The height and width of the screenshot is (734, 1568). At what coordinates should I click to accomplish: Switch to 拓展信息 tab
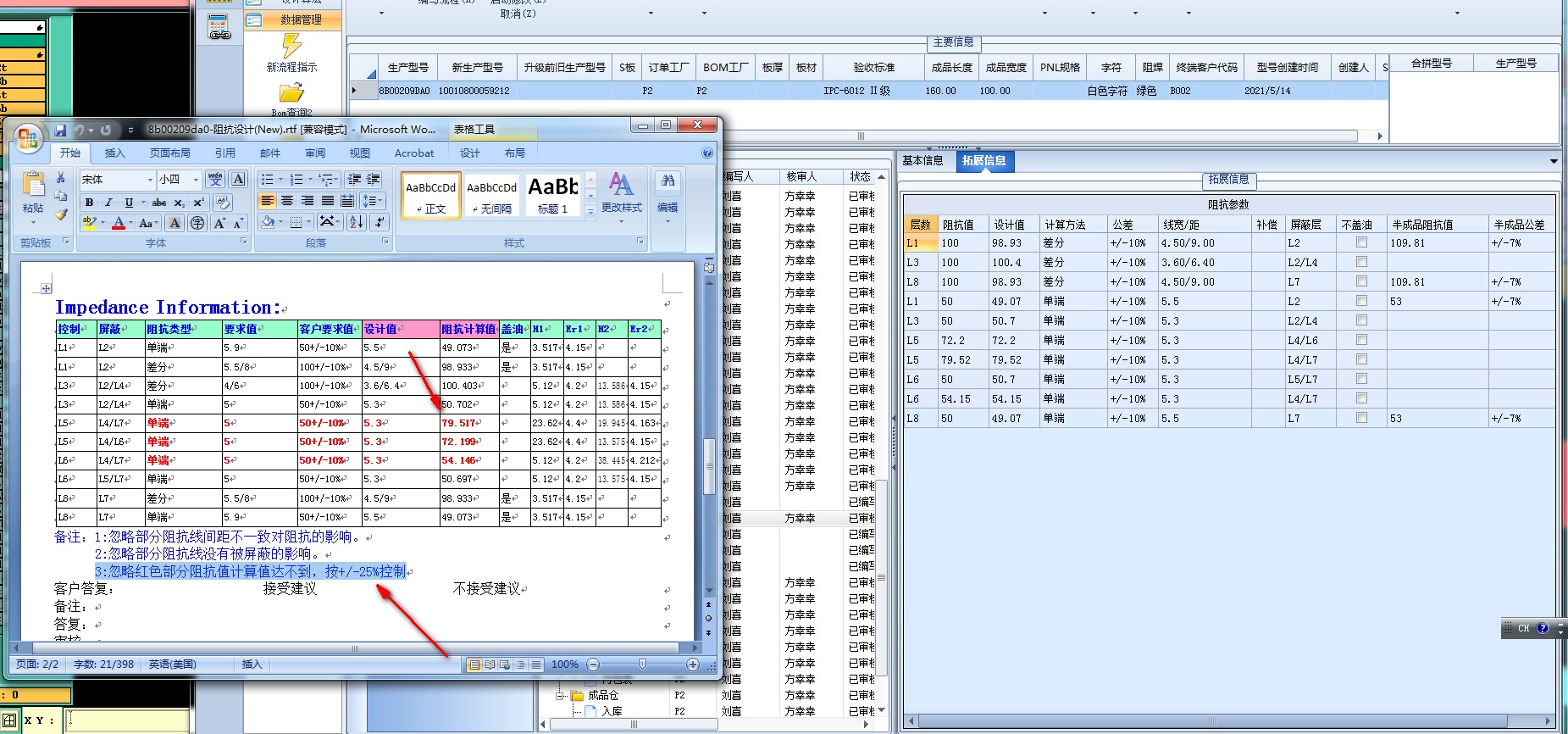(983, 160)
